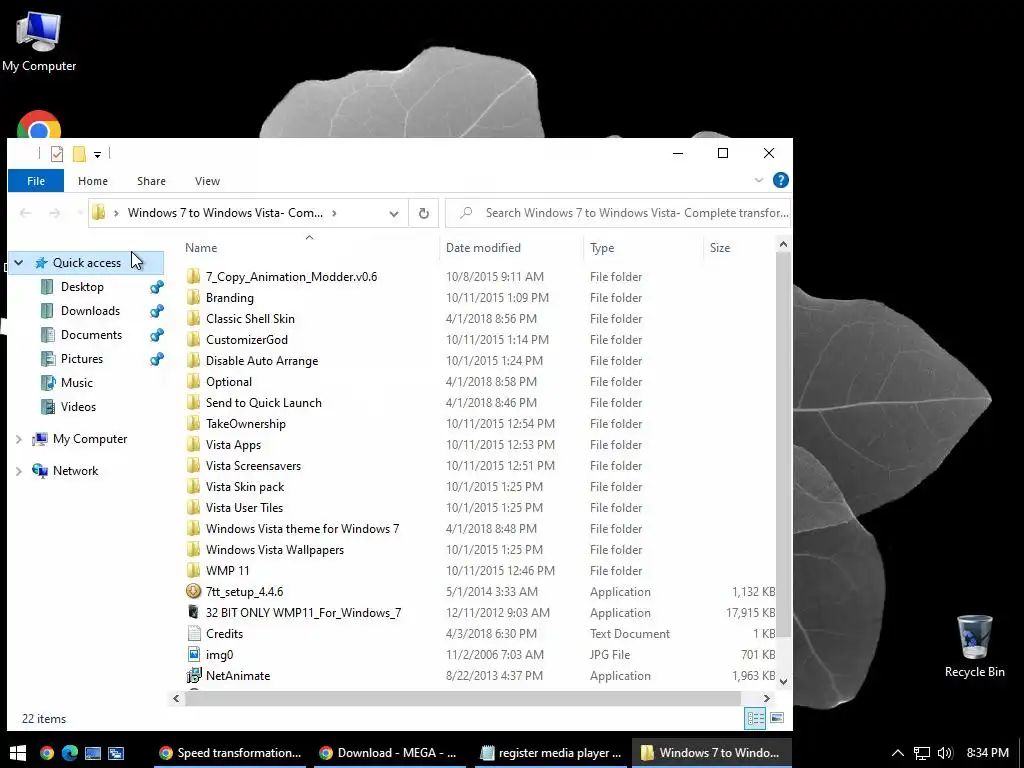Select Quick access in navigation pane
This screenshot has width=1024, height=768.
point(87,263)
